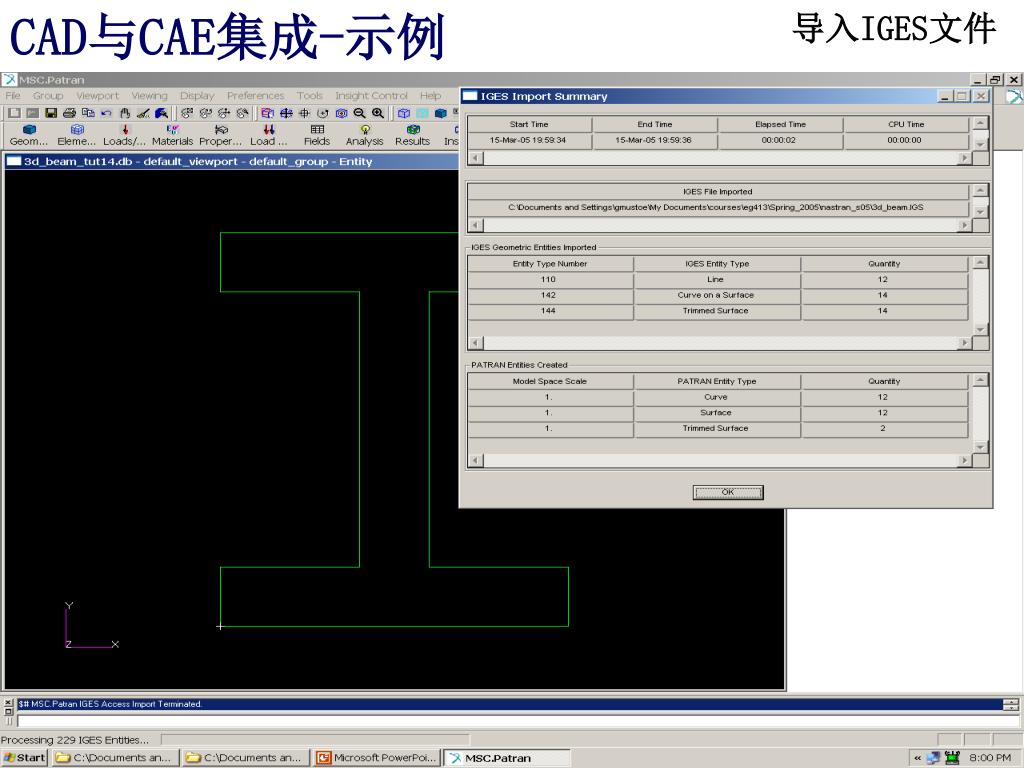Open the Loads/BCs application
This screenshot has width=1024, height=768.
125,135
